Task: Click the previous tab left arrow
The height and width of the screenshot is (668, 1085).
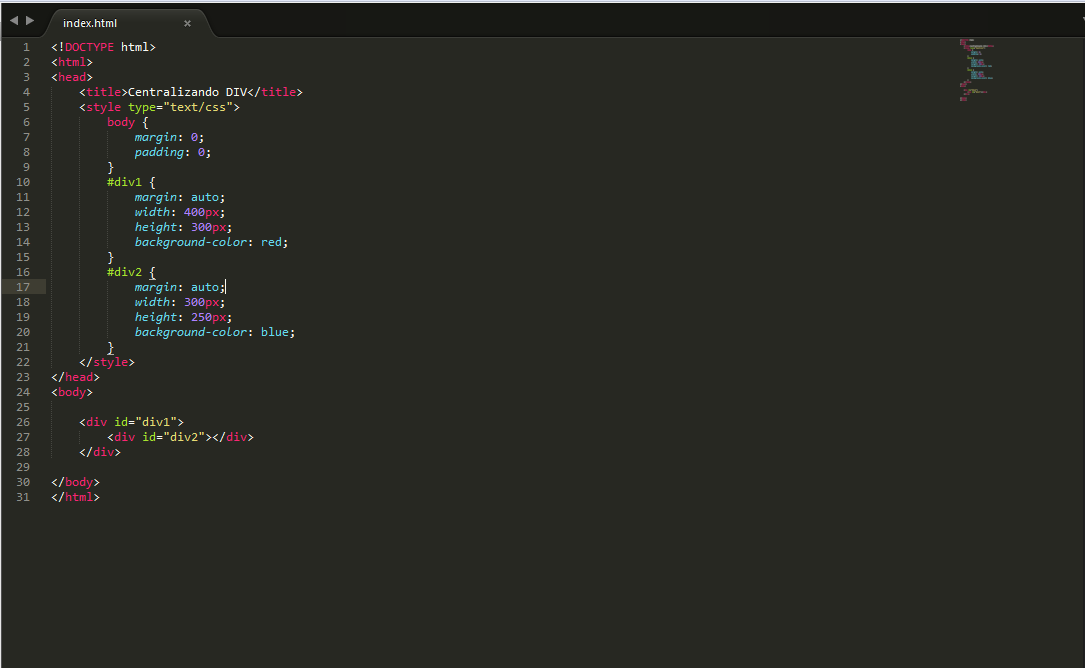Action: [14, 21]
